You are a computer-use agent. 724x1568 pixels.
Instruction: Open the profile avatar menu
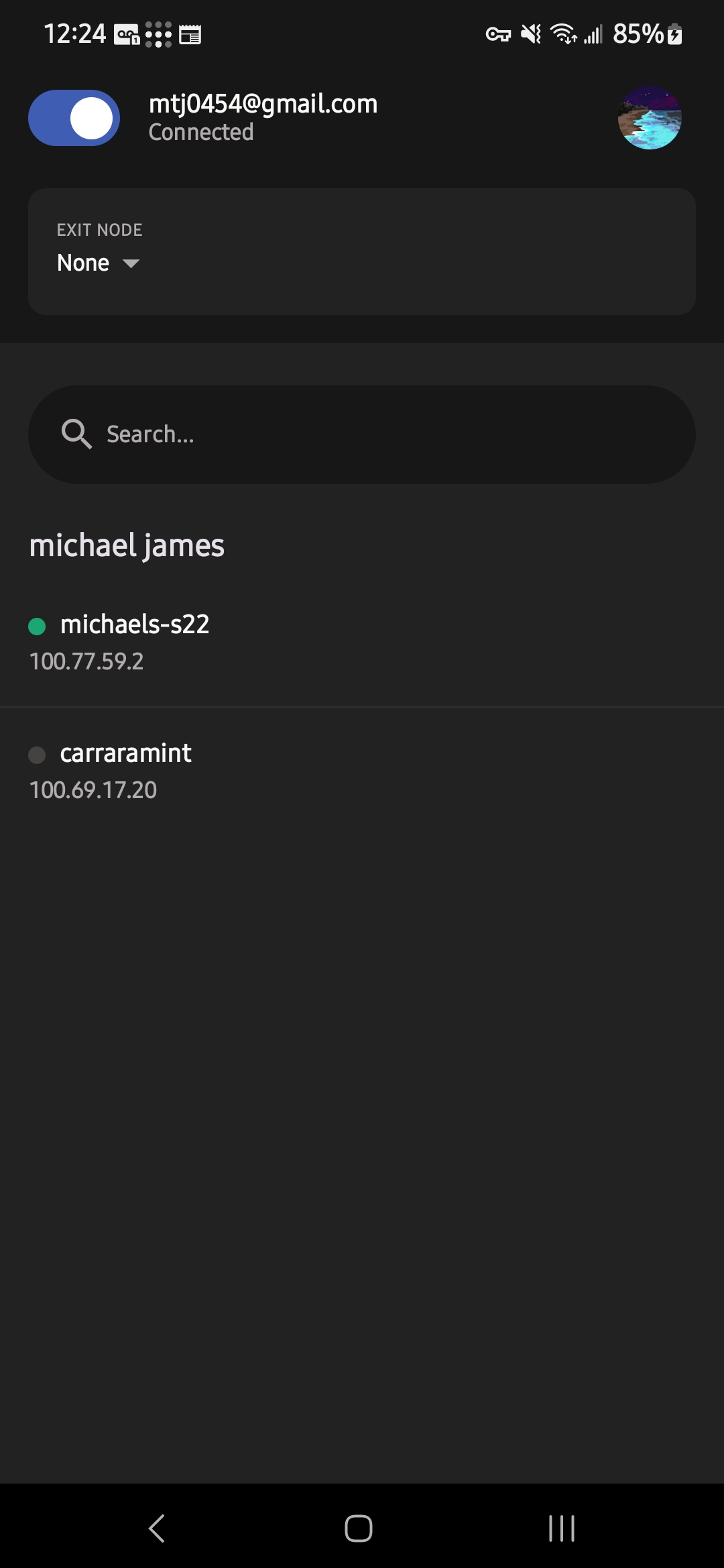pyautogui.click(x=650, y=118)
